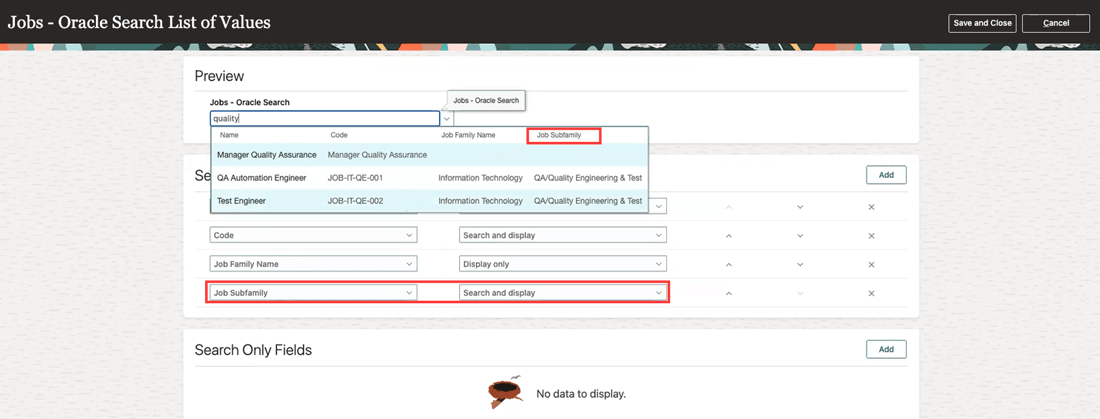Click the Name column header in results
Image resolution: width=1100 pixels, height=419 pixels.
229,135
